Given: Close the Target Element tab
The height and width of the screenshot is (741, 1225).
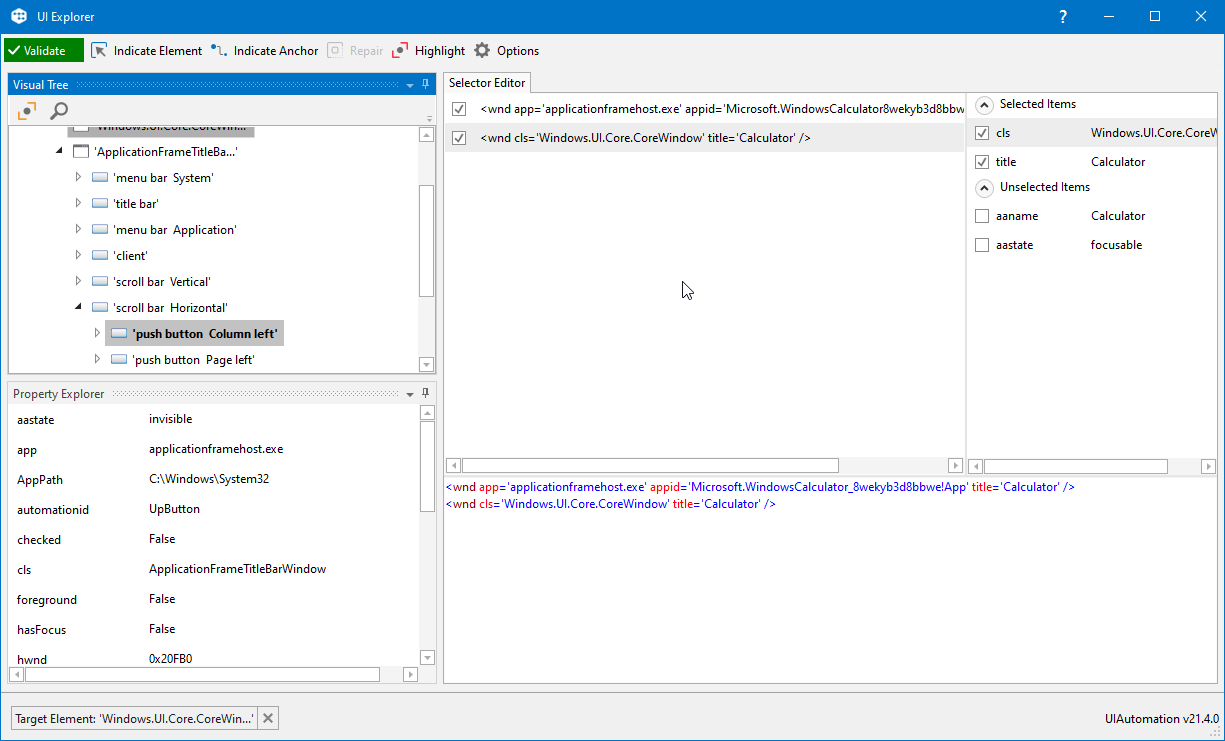Looking at the screenshot, I should [268, 718].
